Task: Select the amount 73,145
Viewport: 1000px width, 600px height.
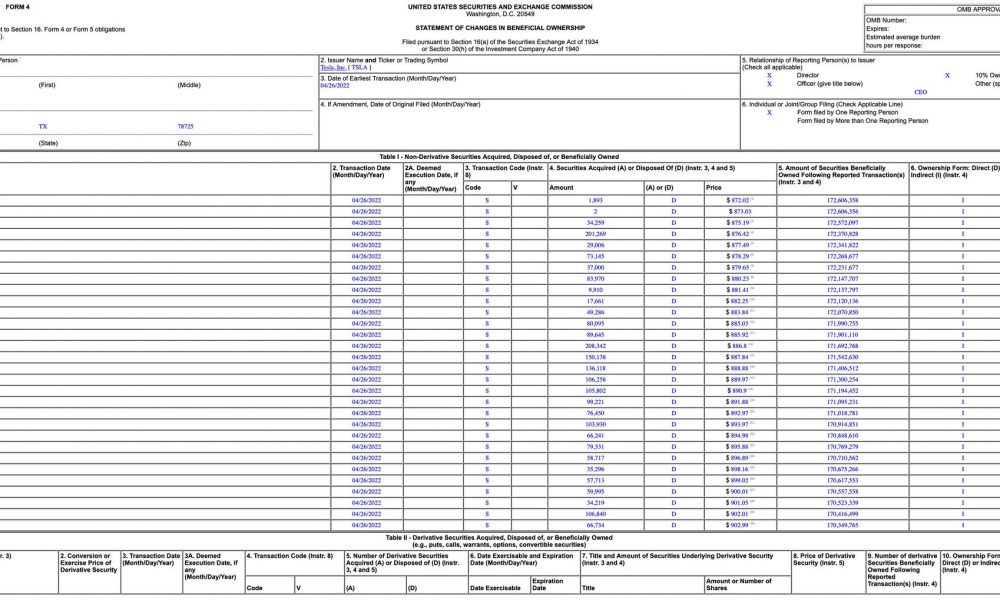Action: 595,256
